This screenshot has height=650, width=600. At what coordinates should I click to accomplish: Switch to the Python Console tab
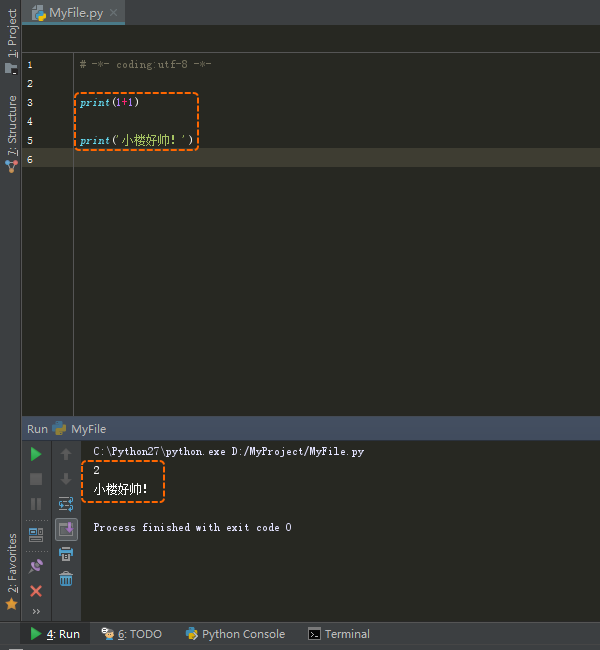[x=235, y=634]
